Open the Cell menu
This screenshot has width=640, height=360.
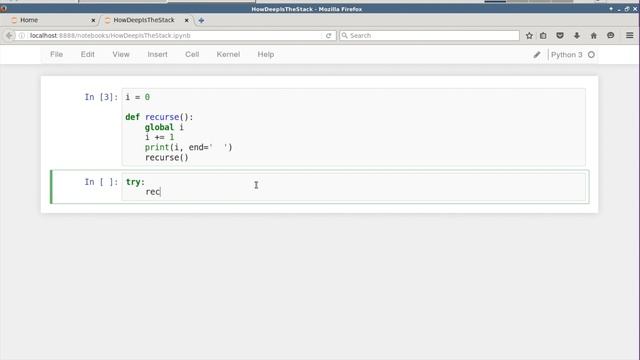(192, 54)
